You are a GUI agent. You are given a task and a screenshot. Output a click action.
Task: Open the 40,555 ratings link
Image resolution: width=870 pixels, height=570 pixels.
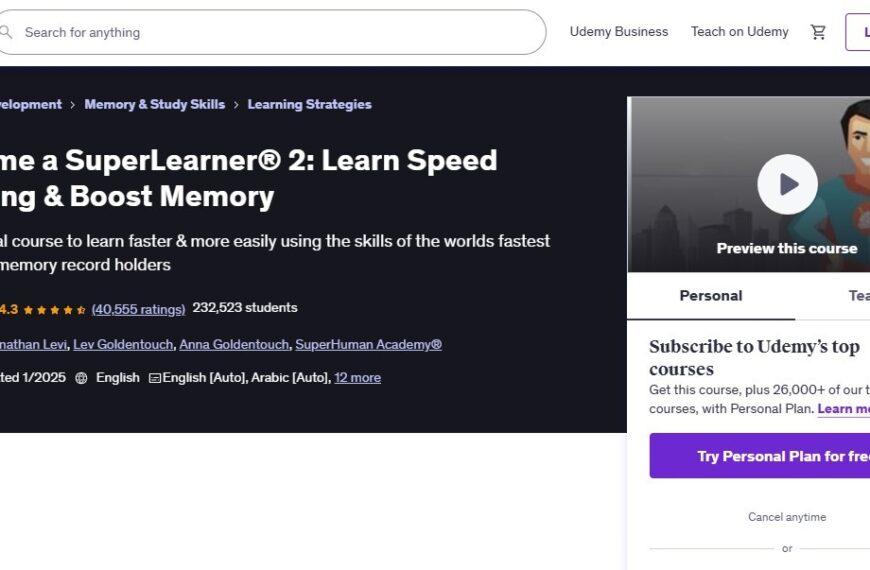tap(138, 309)
